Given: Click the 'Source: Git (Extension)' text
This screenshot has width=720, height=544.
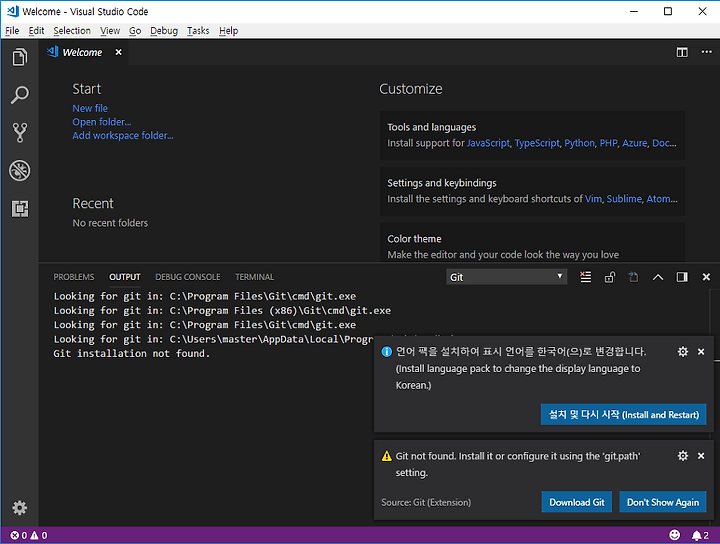Looking at the screenshot, I should click(x=426, y=503).
